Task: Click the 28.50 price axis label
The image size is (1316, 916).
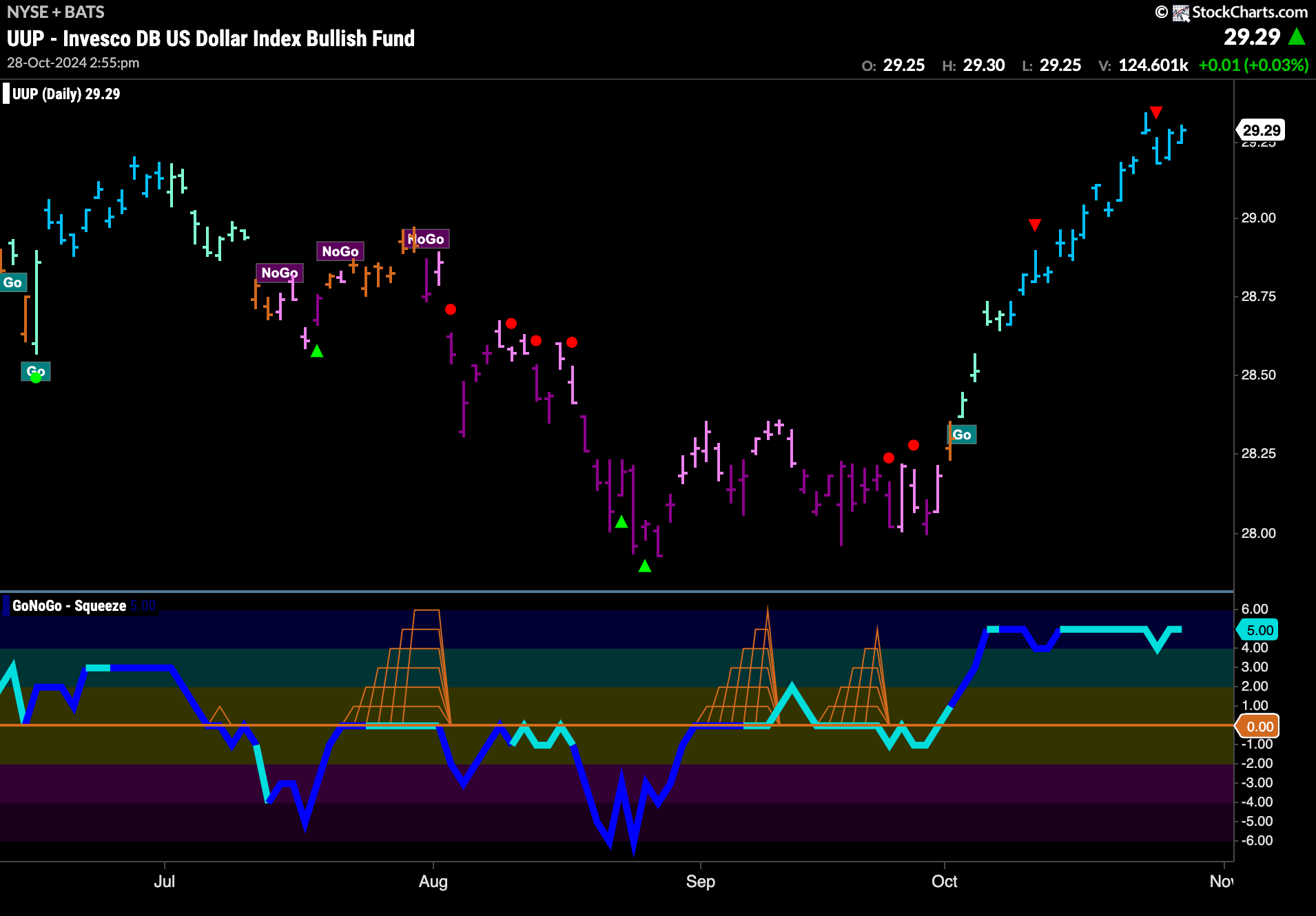Action: tap(1259, 375)
